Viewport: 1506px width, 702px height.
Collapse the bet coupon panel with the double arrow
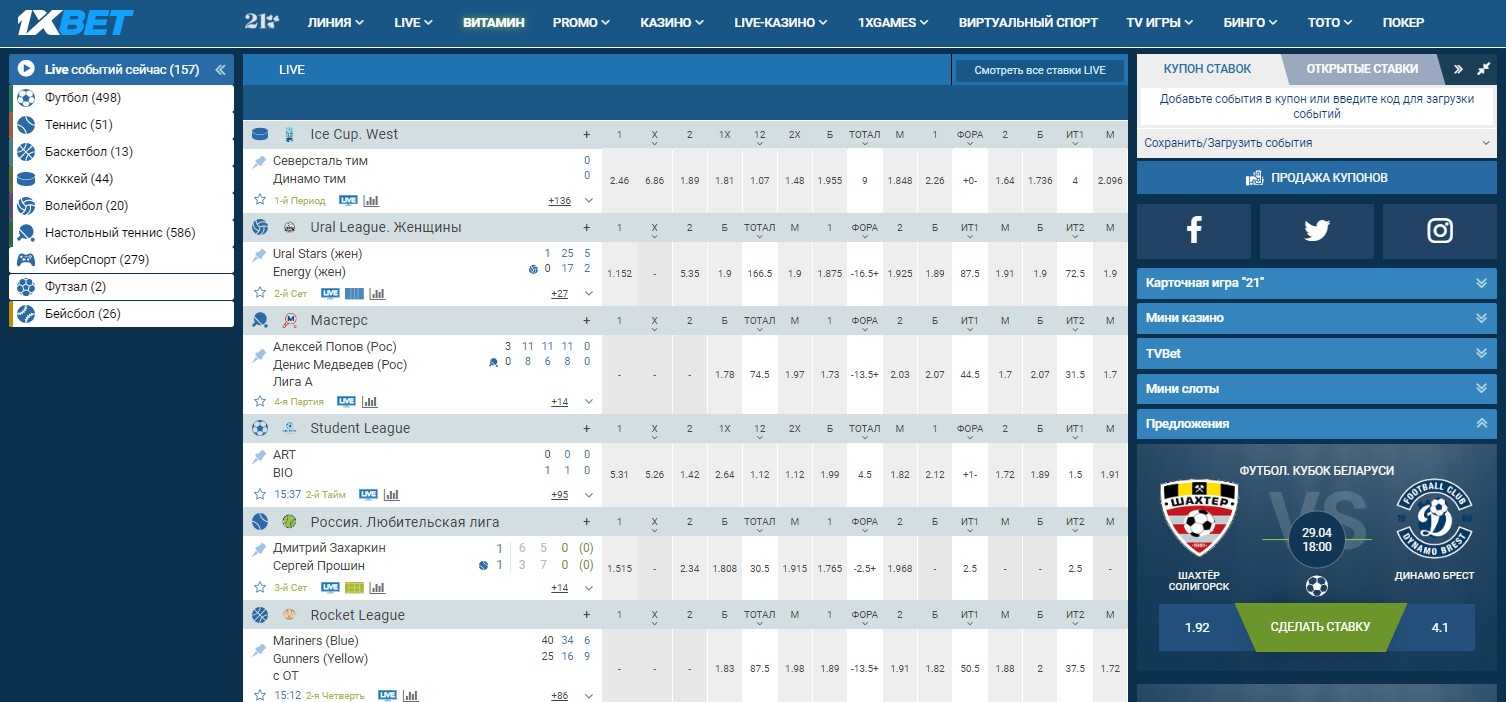[1459, 69]
